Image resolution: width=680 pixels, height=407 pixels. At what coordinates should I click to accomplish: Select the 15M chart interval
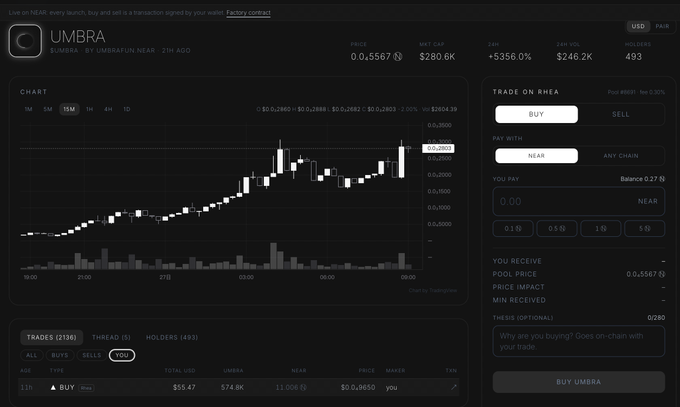tap(69, 109)
